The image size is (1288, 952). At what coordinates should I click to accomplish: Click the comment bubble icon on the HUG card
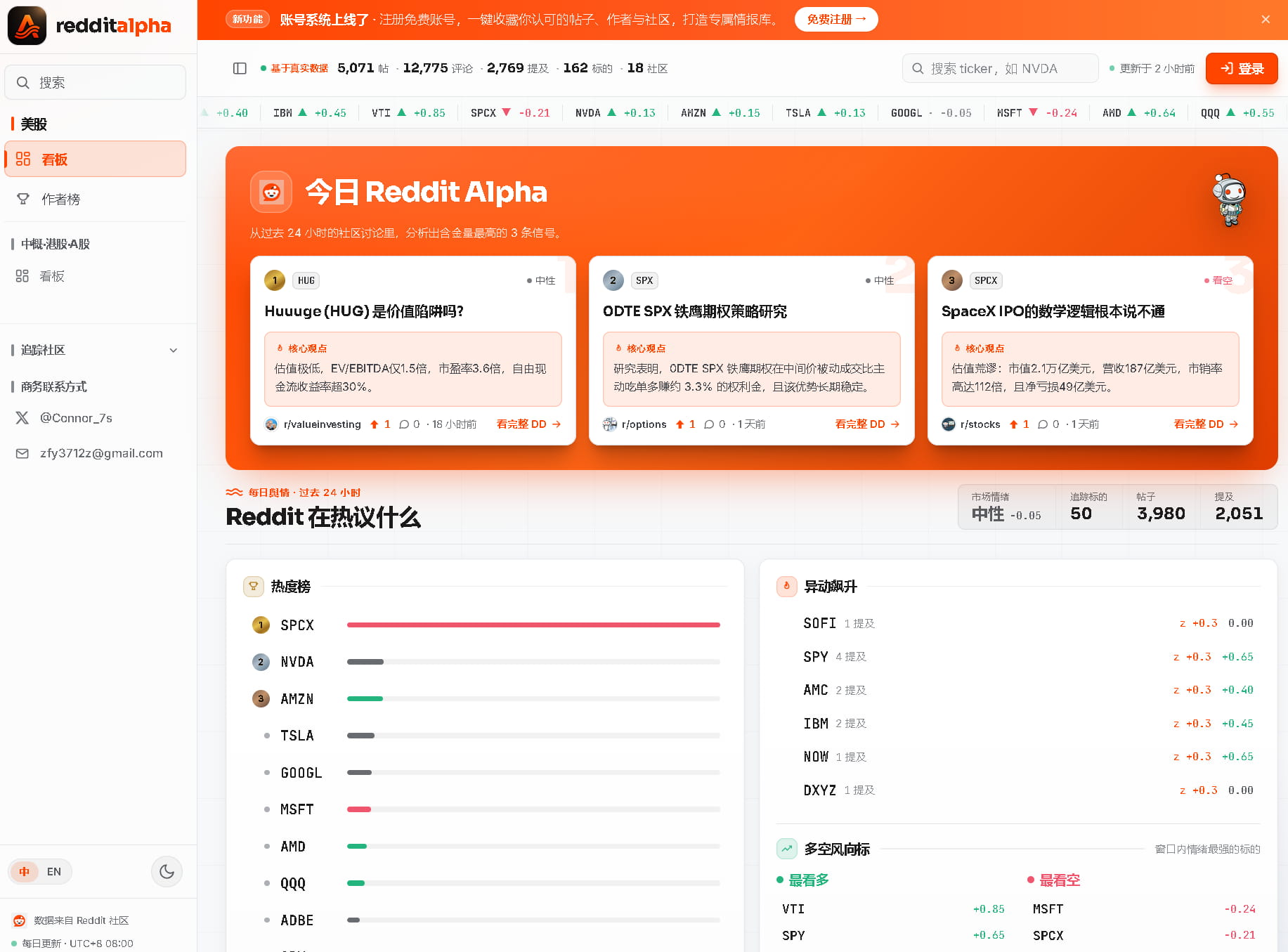tap(404, 424)
